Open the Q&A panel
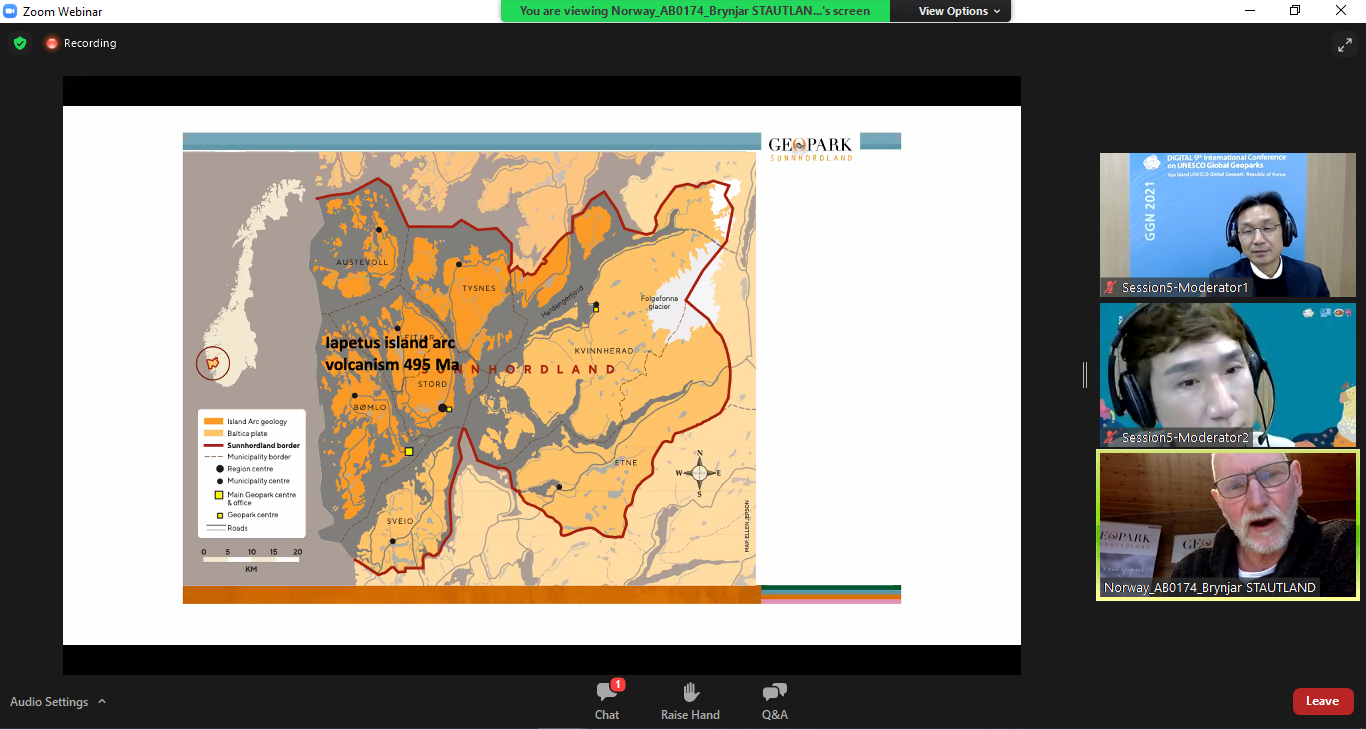The image size is (1366, 729). 774,700
